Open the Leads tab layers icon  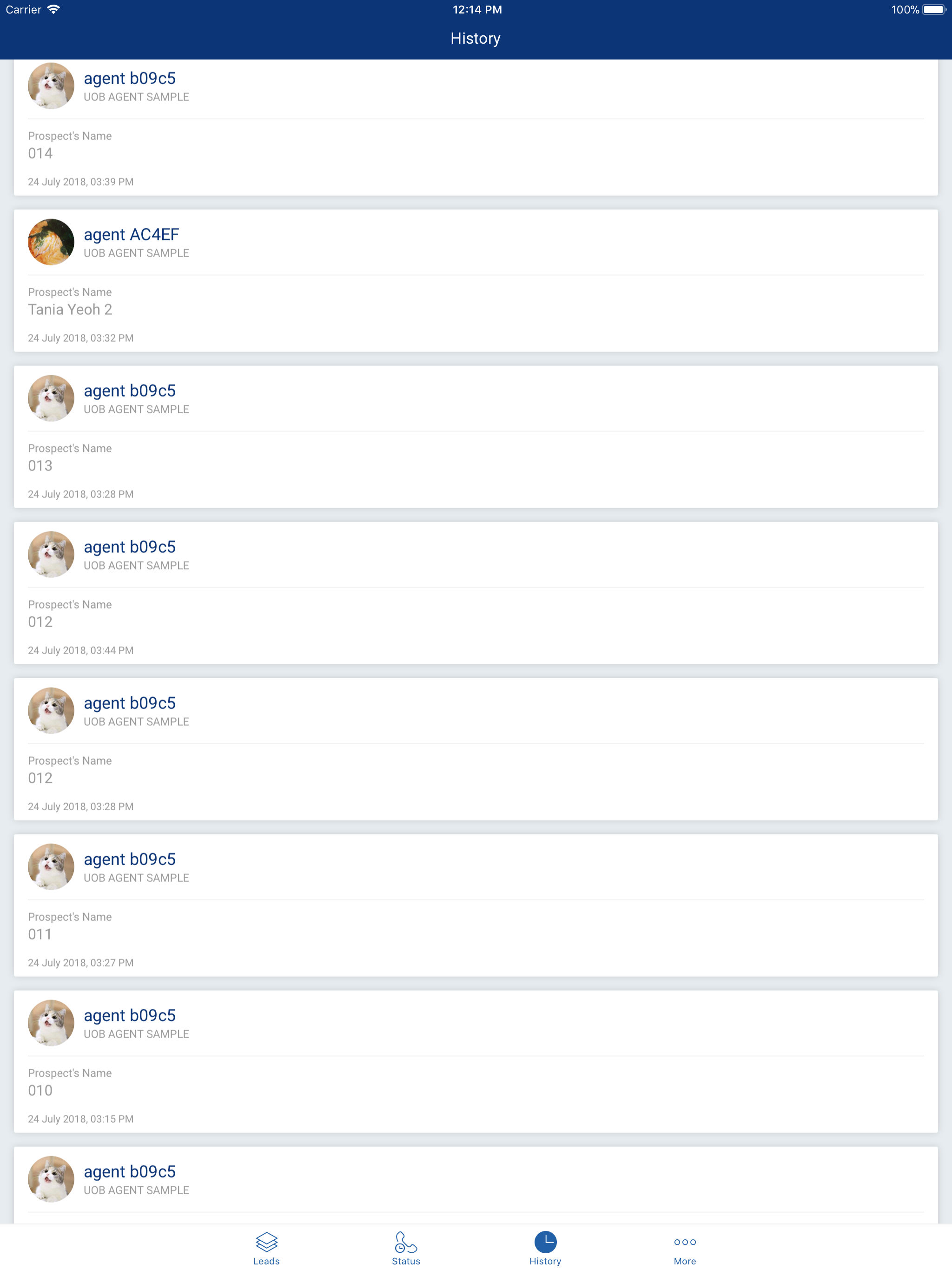point(266,1241)
